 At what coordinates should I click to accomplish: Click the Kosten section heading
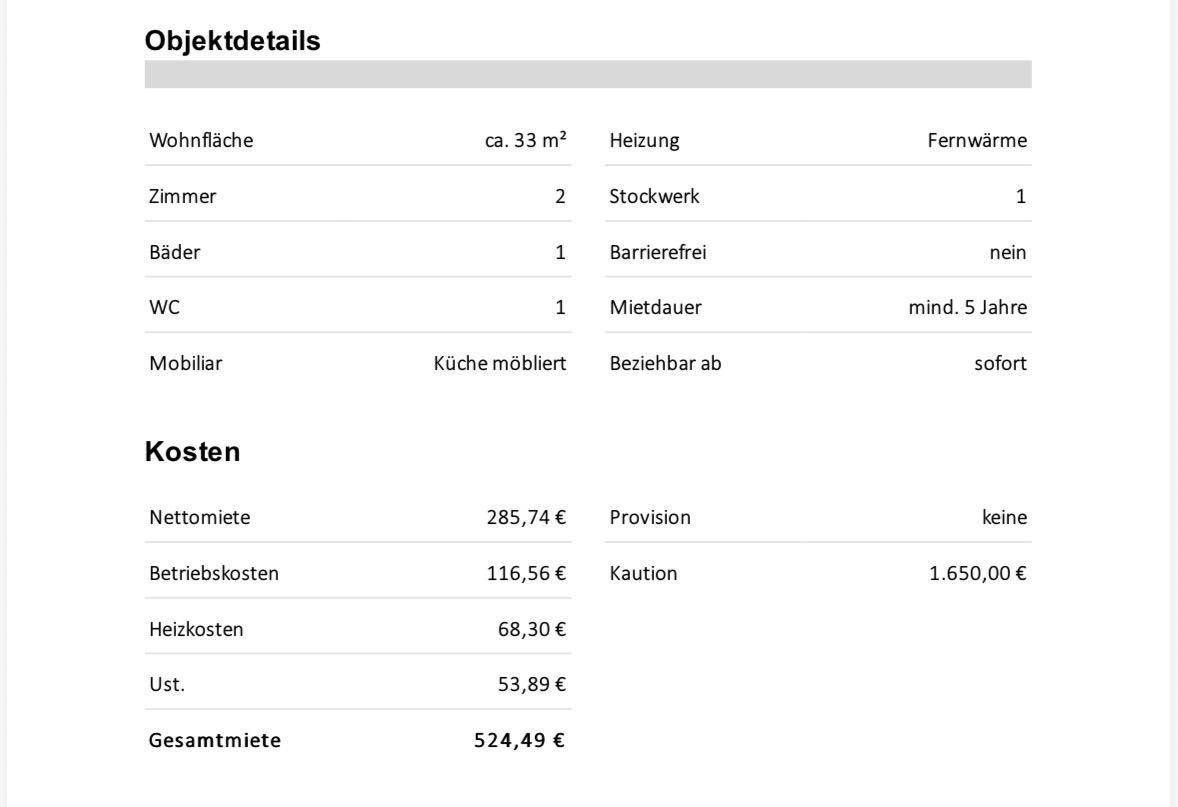coord(192,452)
